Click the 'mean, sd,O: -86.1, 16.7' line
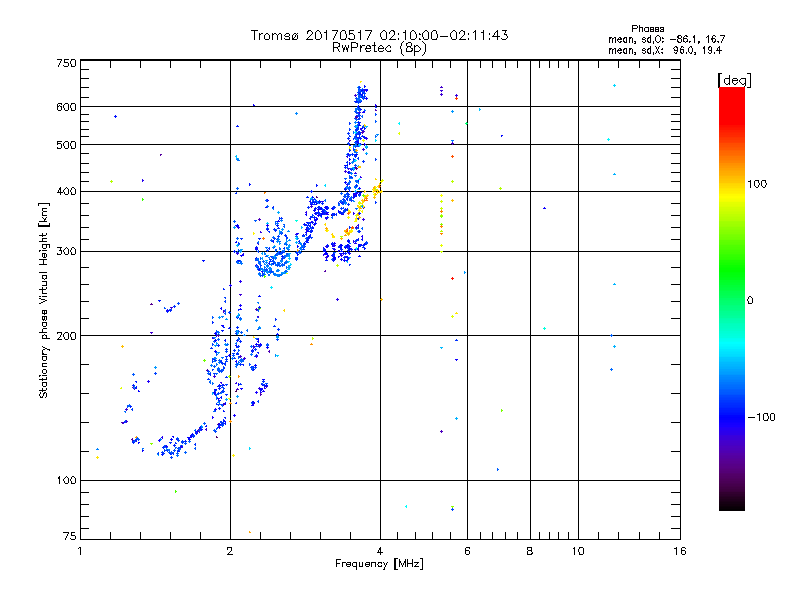Viewport: 800px width, 600px height. click(666, 39)
